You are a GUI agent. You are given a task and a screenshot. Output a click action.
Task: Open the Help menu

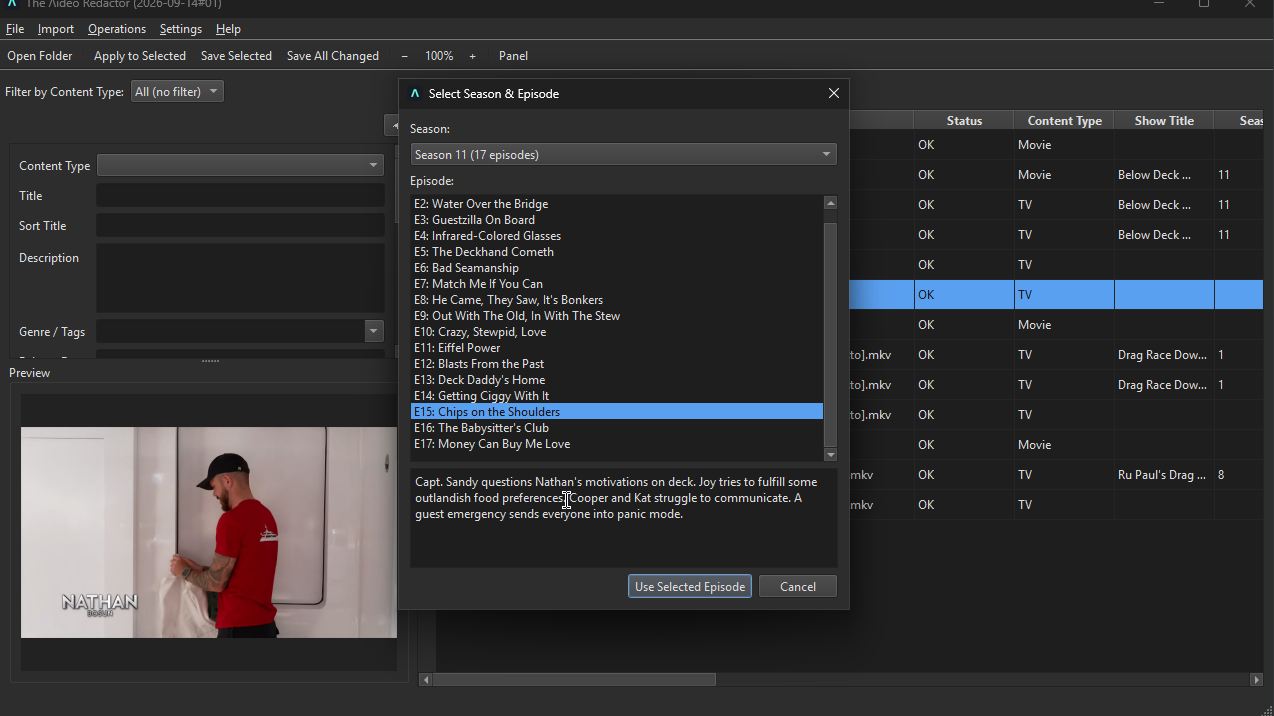pos(228,29)
